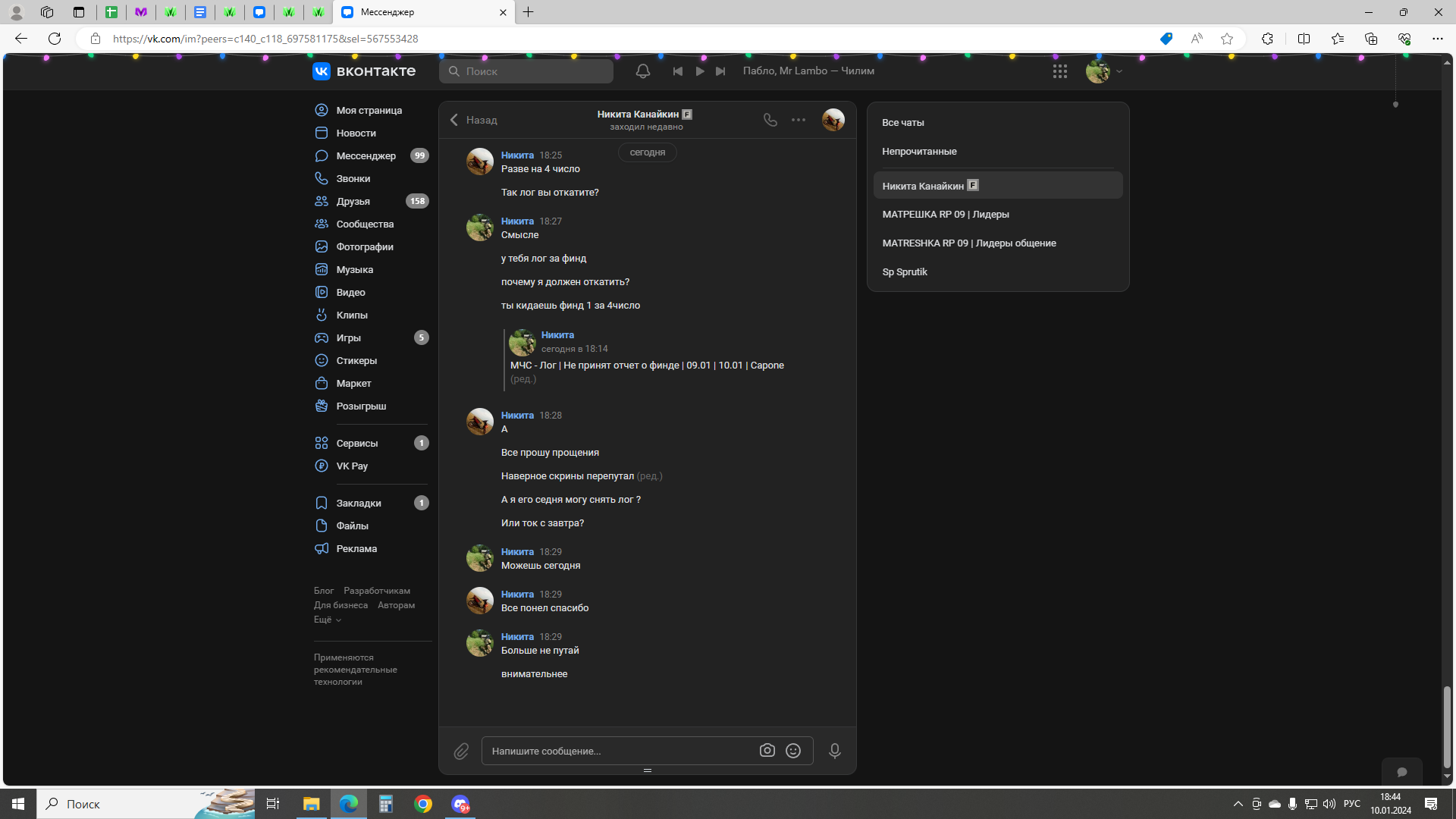
Task: Expand the Ещё footer menu
Action: [326, 619]
